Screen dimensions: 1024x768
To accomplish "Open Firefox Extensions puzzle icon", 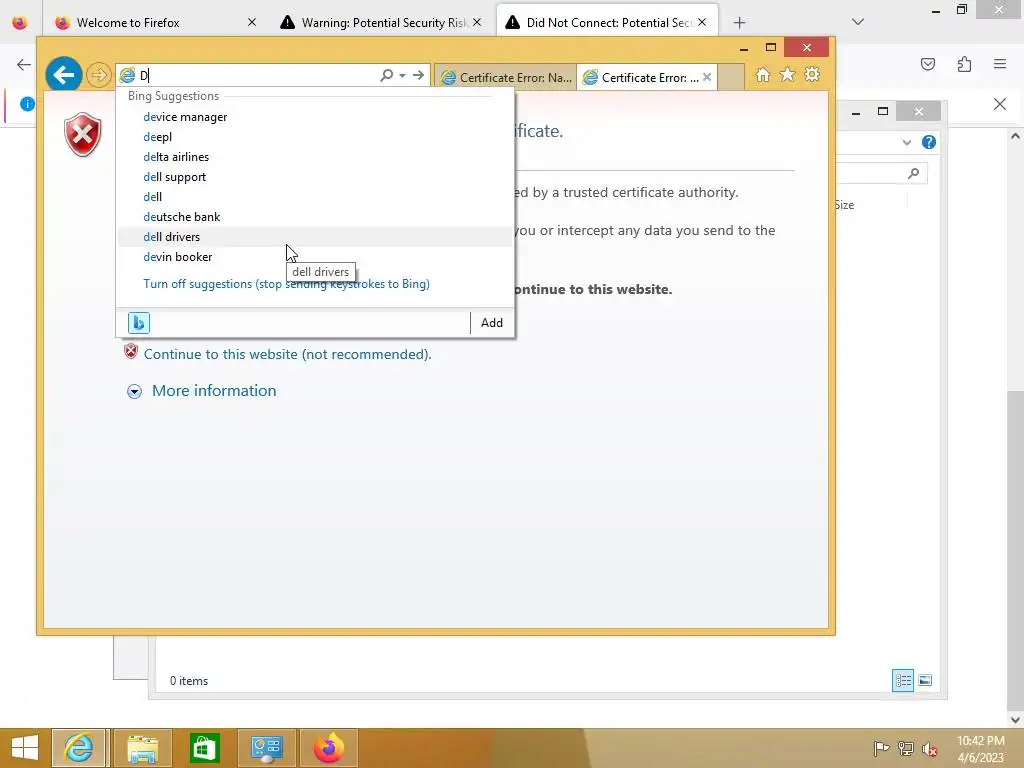I will pyautogui.click(x=964, y=64).
